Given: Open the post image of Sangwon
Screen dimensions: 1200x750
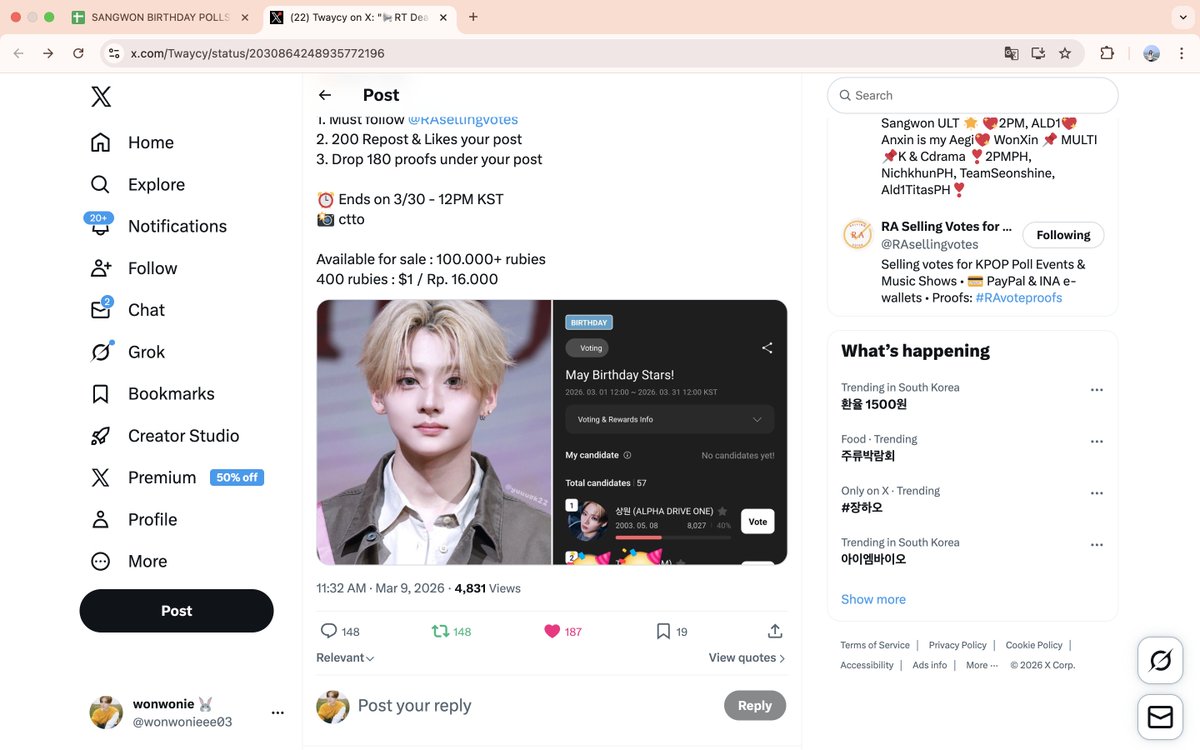Looking at the screenshot, I should (434, 432).
